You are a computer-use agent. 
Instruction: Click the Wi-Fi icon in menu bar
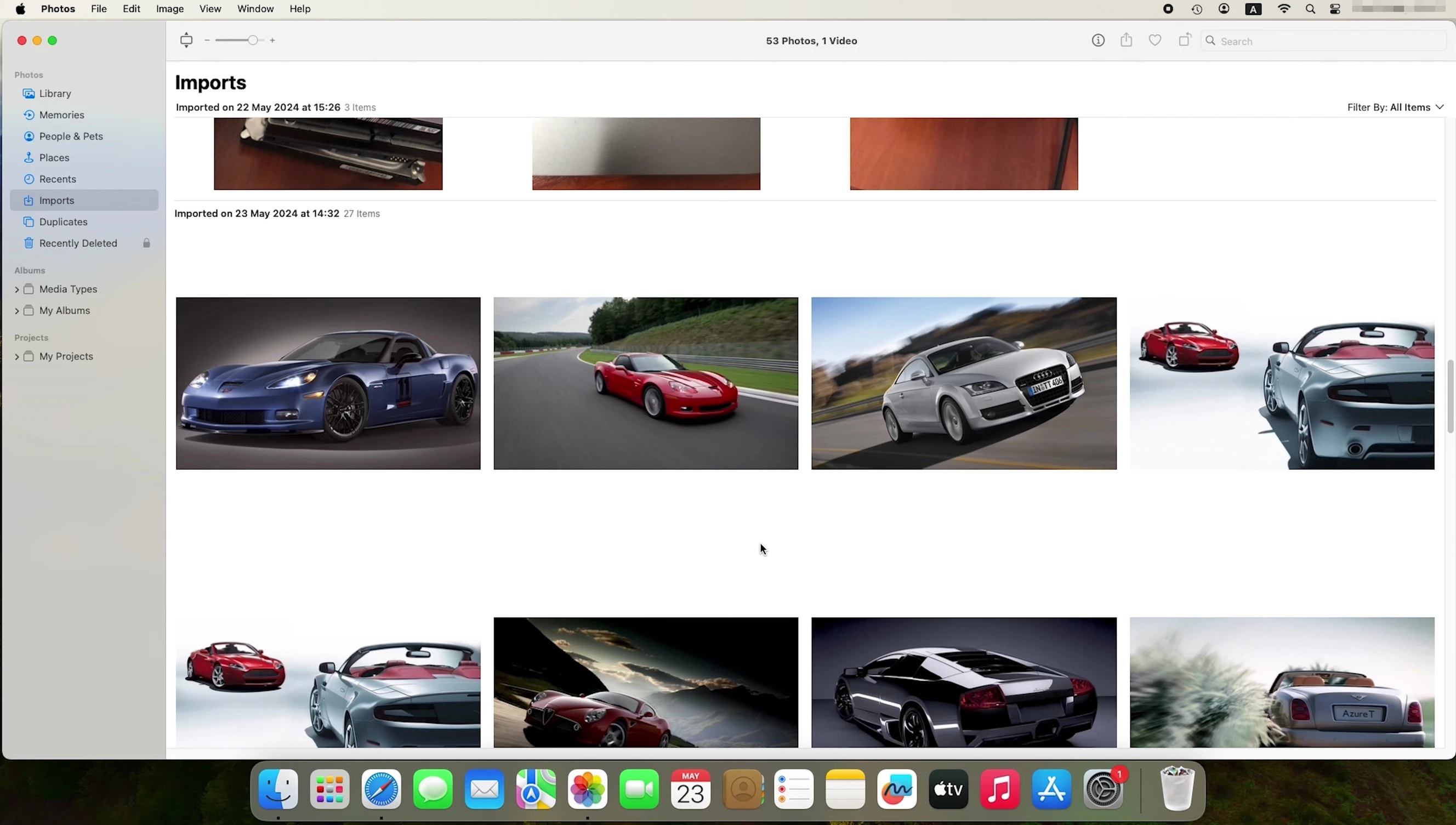pyautogui.click(x=1284, y=9)
